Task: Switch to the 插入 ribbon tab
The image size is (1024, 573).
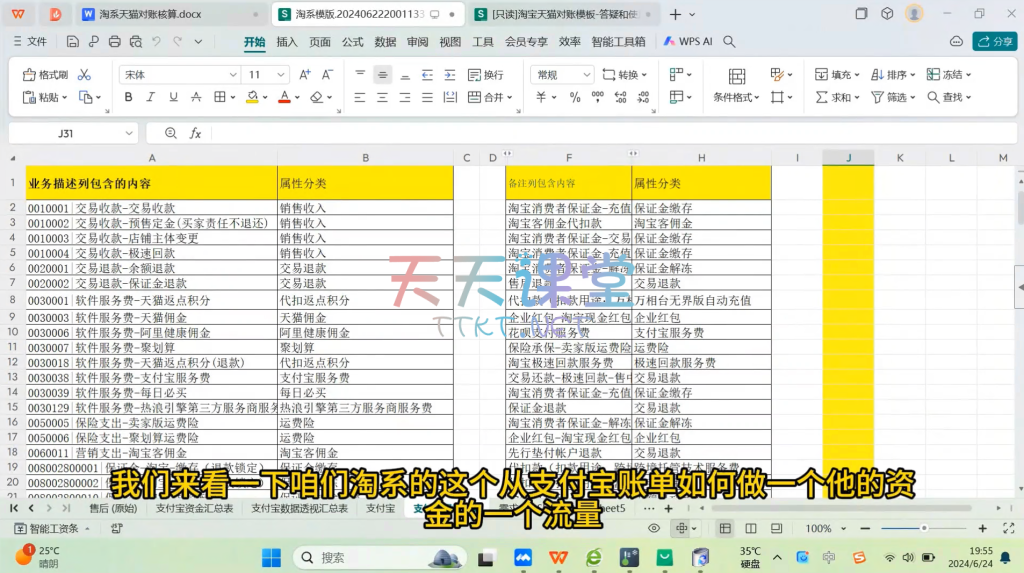Action: [x=287, y=42]
